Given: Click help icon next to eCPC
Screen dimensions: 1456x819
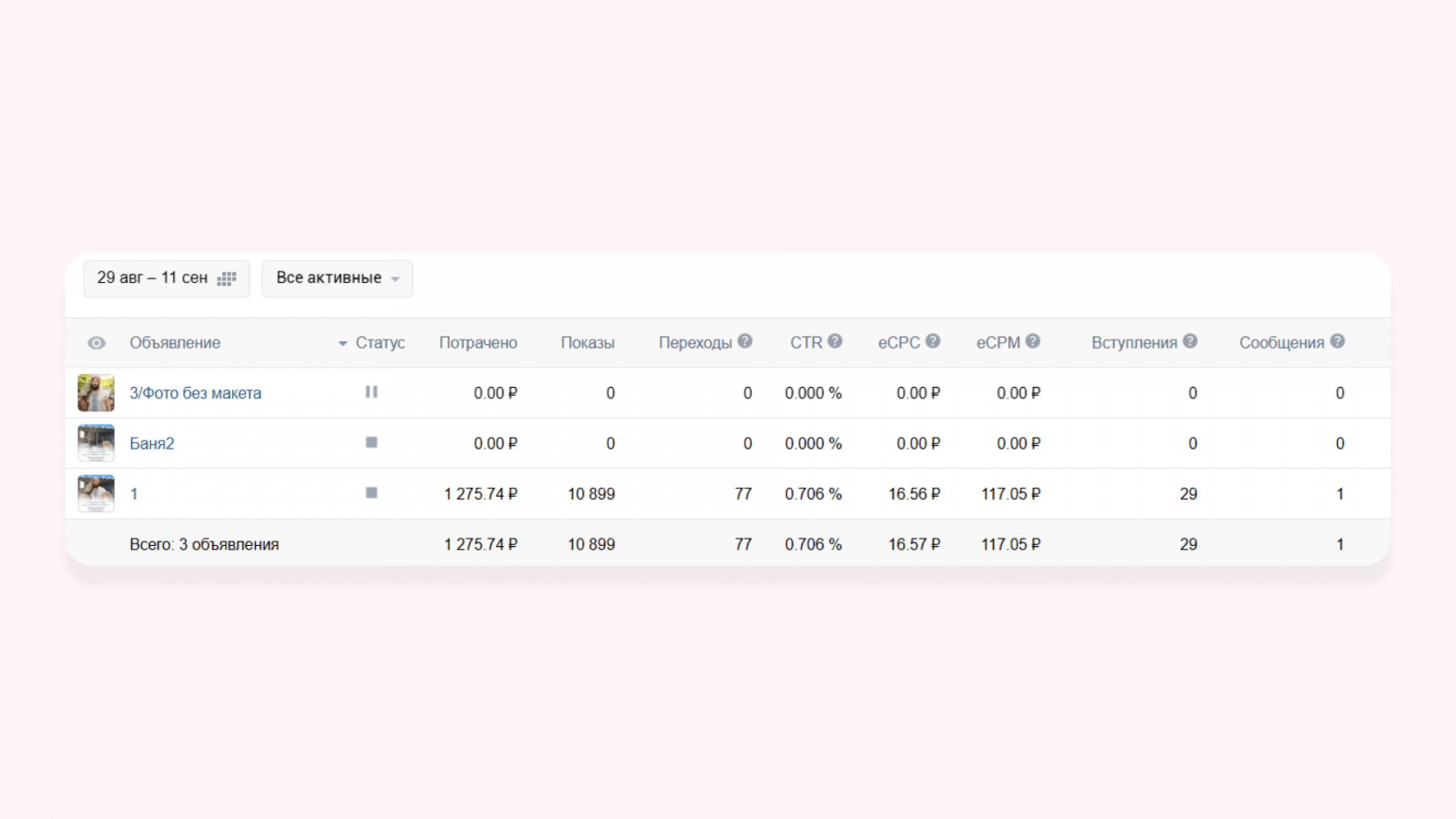Looking at the screenshot, I should coord(933,341).
